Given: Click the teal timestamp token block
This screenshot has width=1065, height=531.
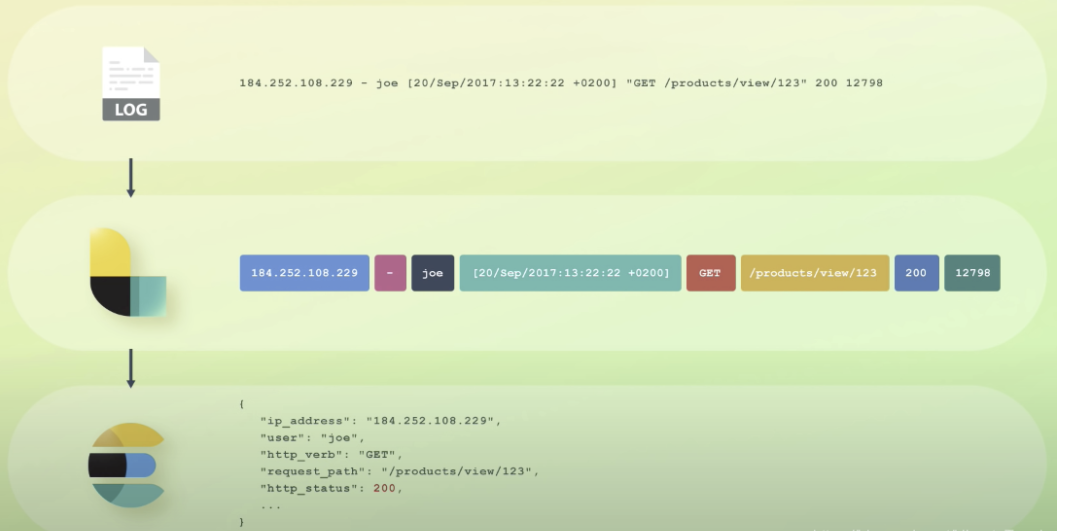Looking at the screenshot, I should 571,273.
